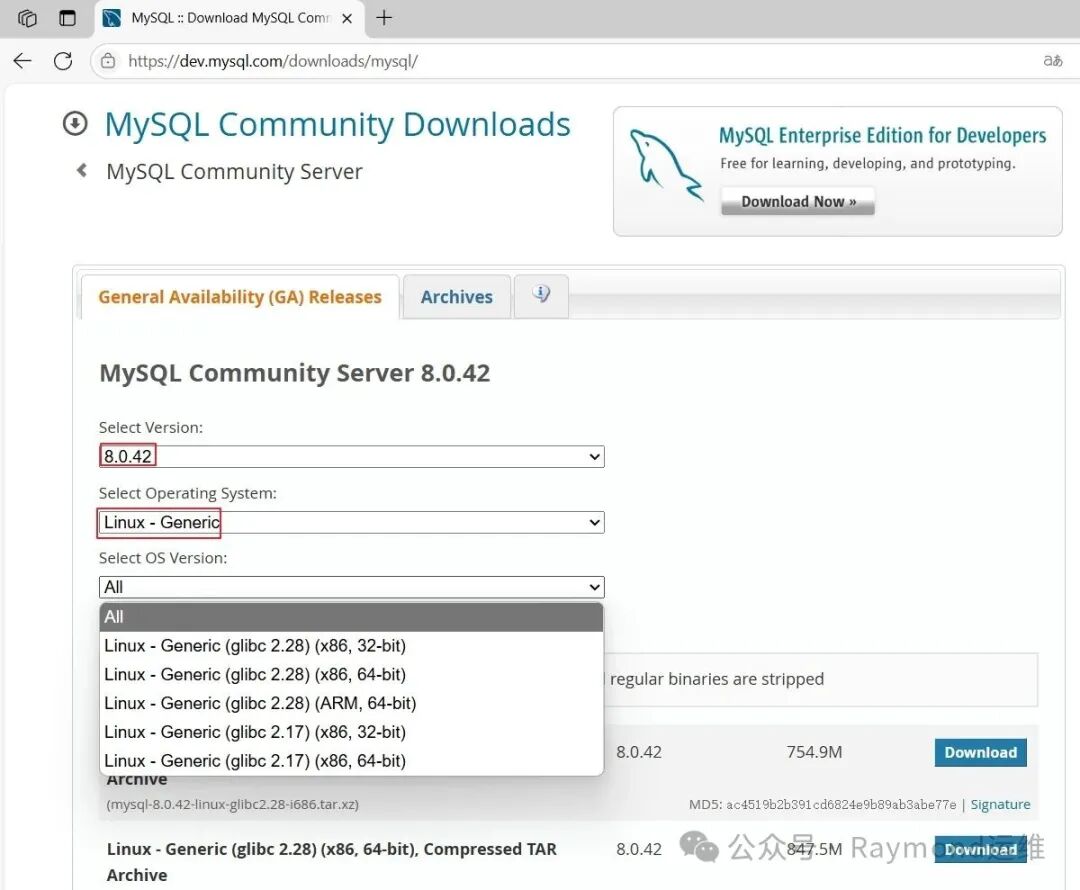The image size is (1080, 890).
Task: Click the MySQL dolphin logo
Action: [666, 165]
